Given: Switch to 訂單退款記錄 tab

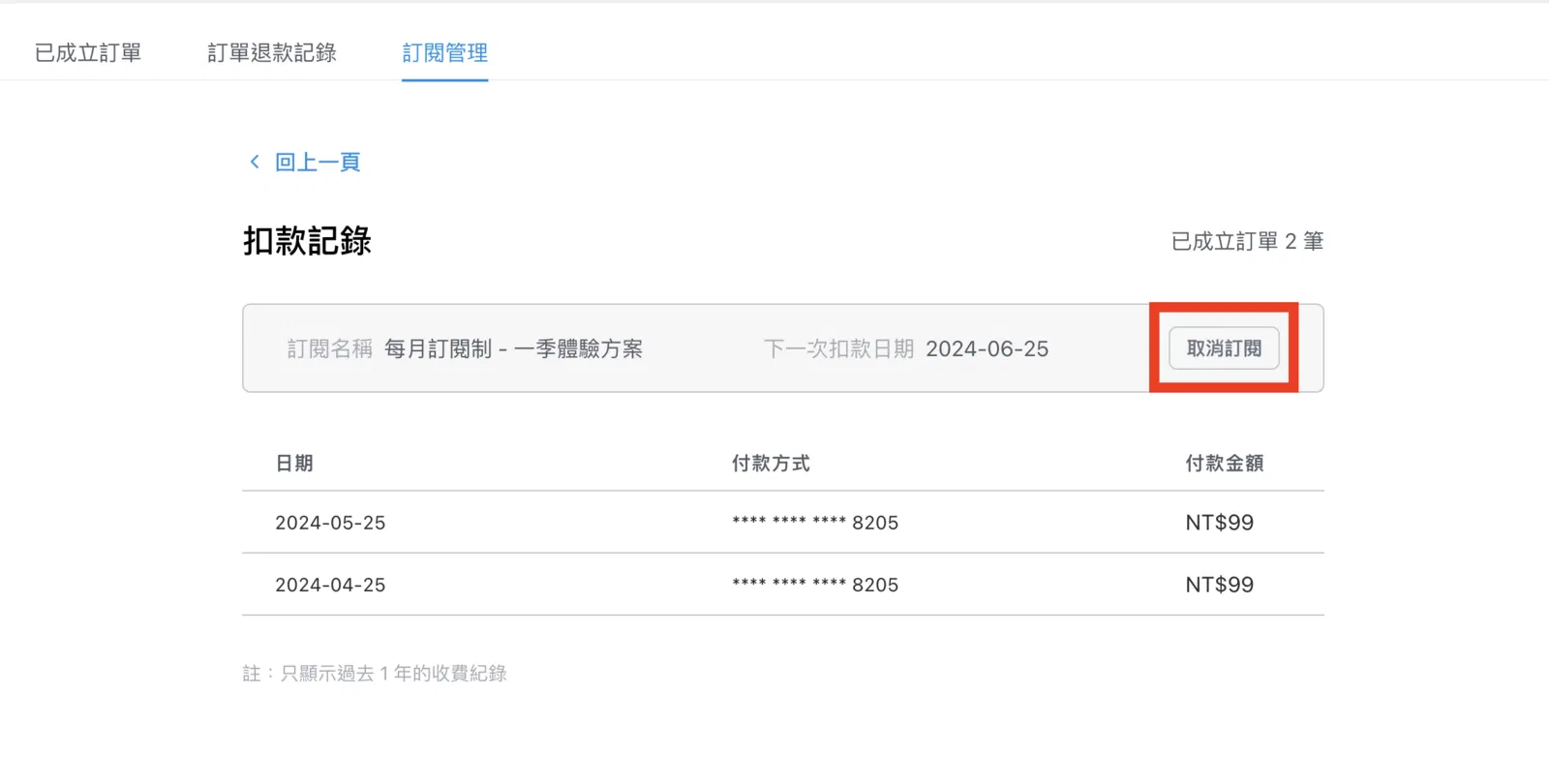Looking at the screenshot, I should [272, 53].
